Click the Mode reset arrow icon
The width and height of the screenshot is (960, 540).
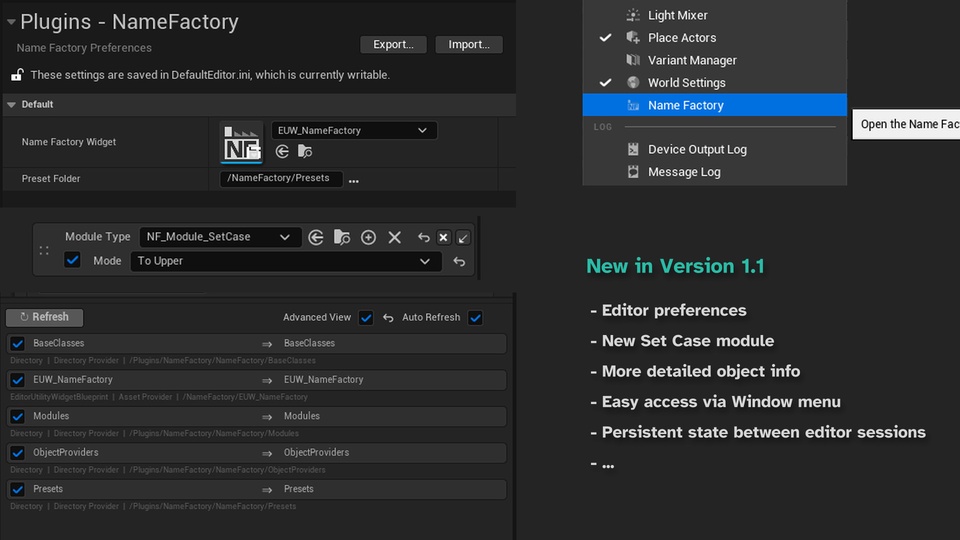(x=459, y=262)
